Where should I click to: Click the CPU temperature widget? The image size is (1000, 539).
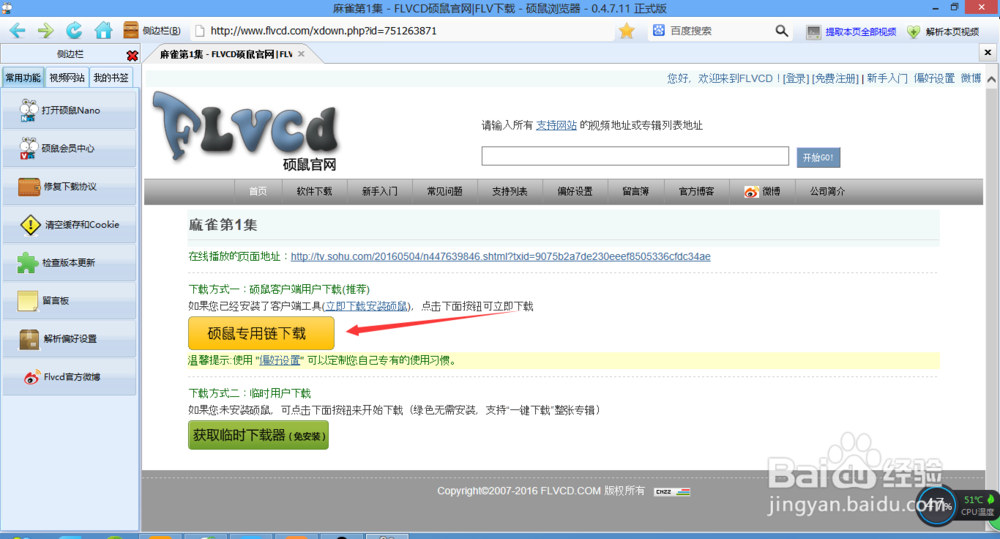(x=957, y=506)
